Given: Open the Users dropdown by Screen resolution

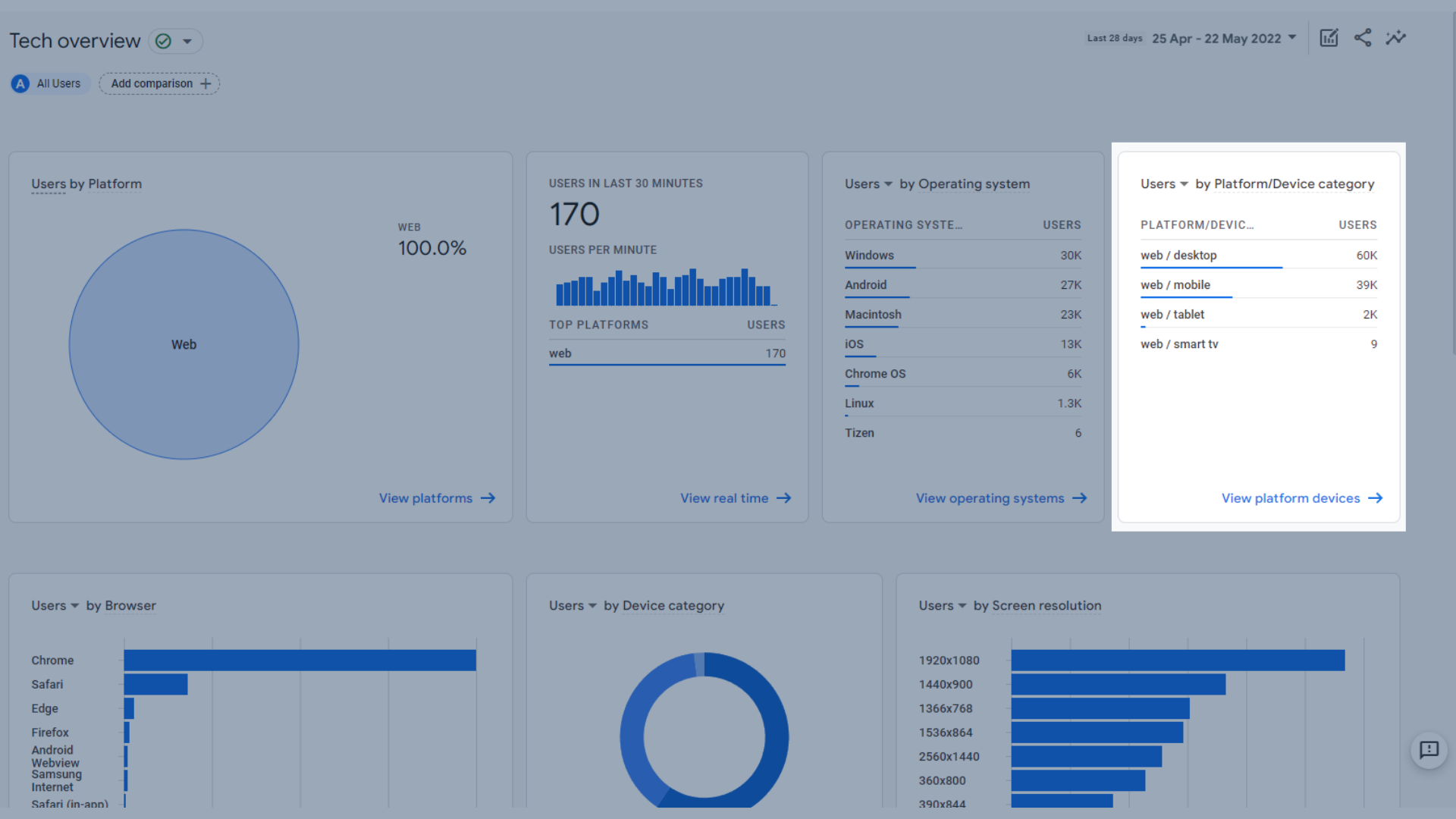Looking at the screenshot, I should pos(962,606).
